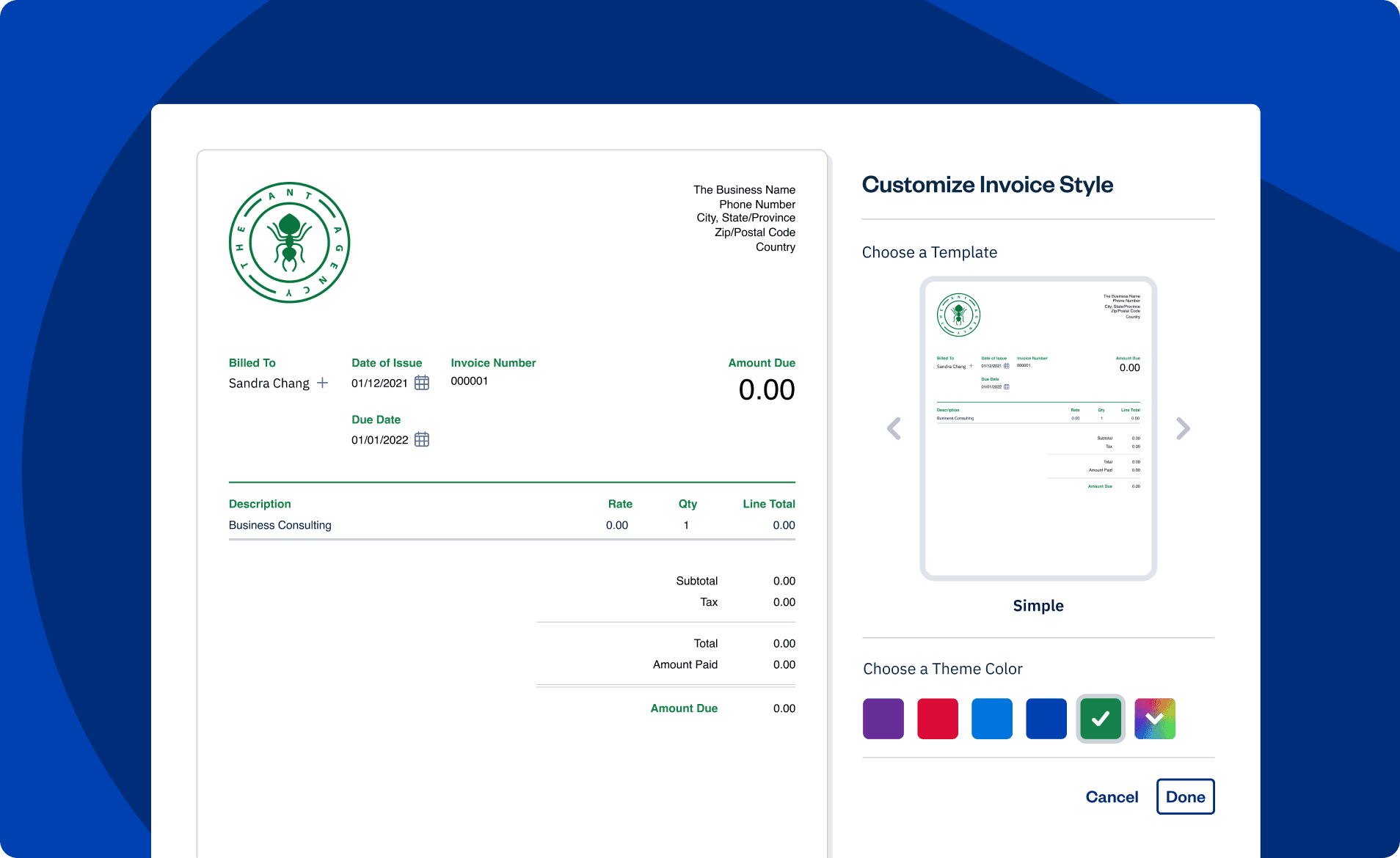Click the selected green theme swatch
The height and width of the screenshot is (858, 1400).
[x=1100, y=719]
